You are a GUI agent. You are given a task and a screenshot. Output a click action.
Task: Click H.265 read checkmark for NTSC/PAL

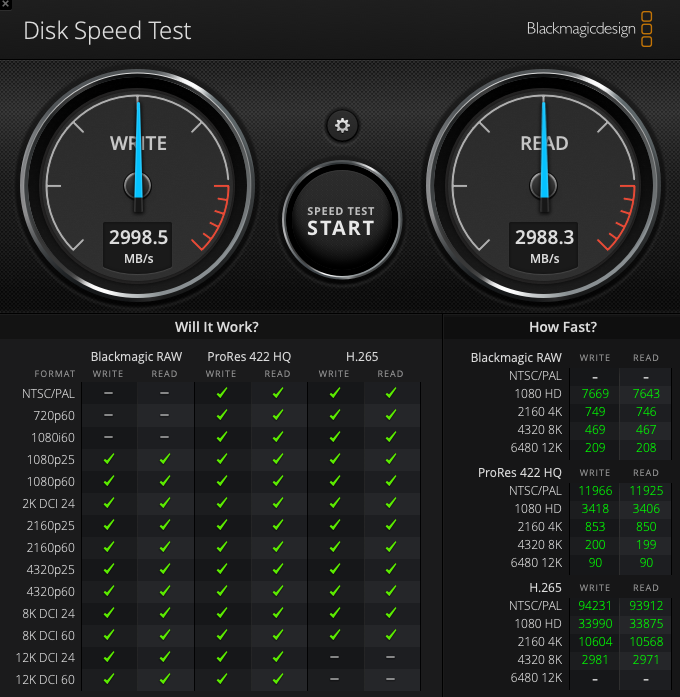391,393
